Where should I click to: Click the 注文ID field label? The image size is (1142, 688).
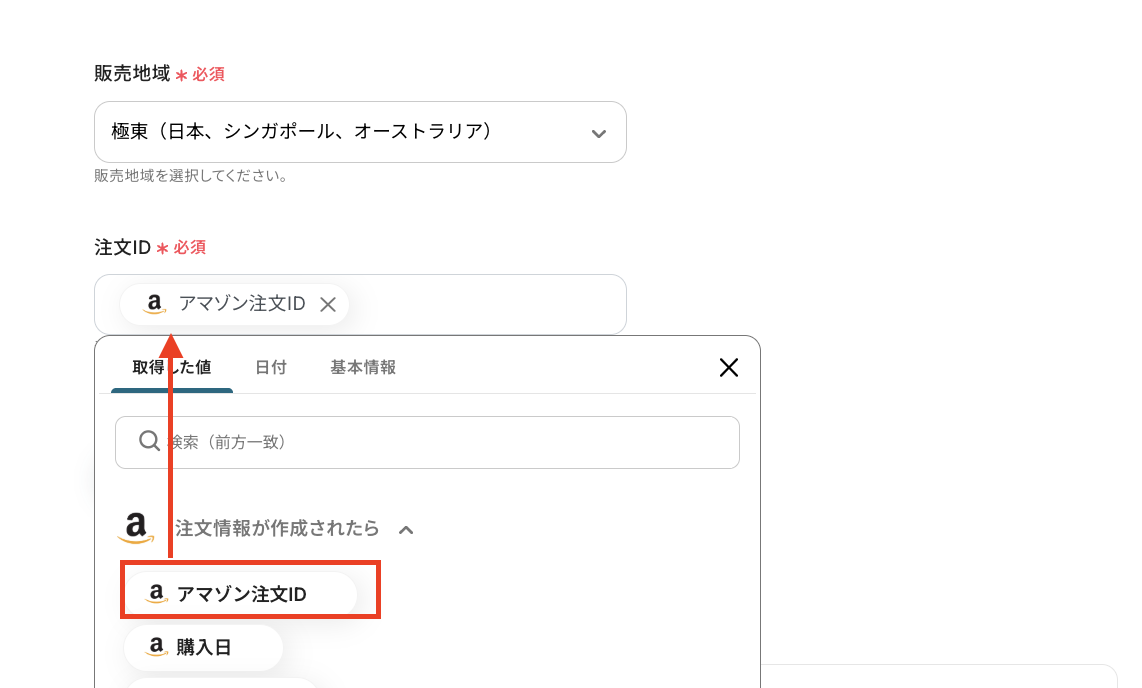[121, 247]
